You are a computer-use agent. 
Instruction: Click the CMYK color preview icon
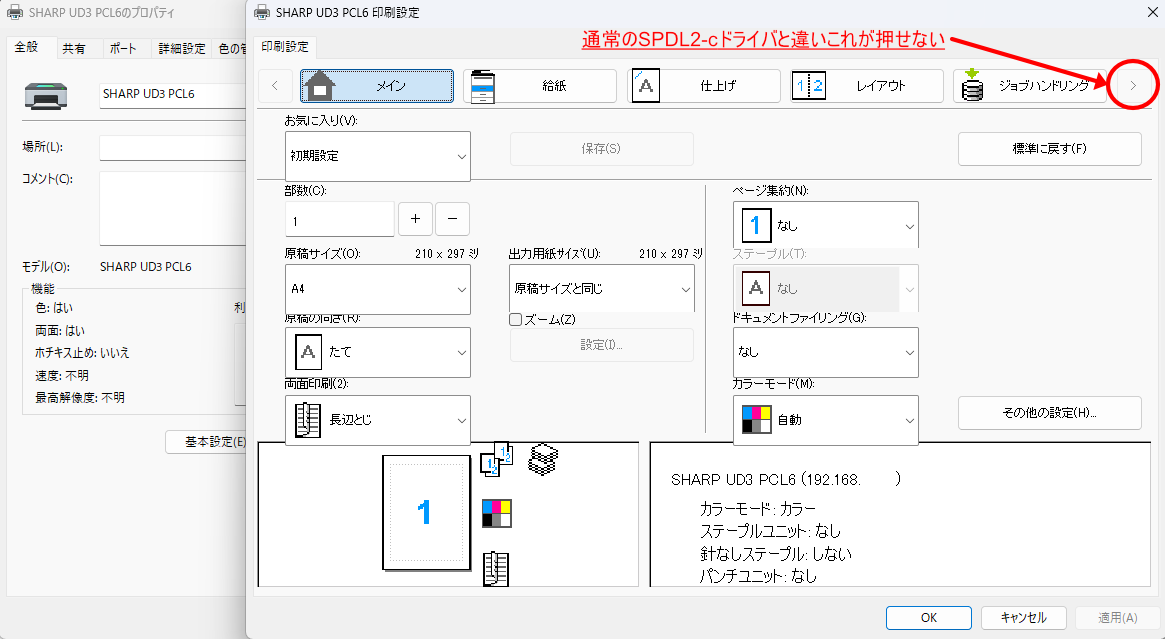pos(496,513)
